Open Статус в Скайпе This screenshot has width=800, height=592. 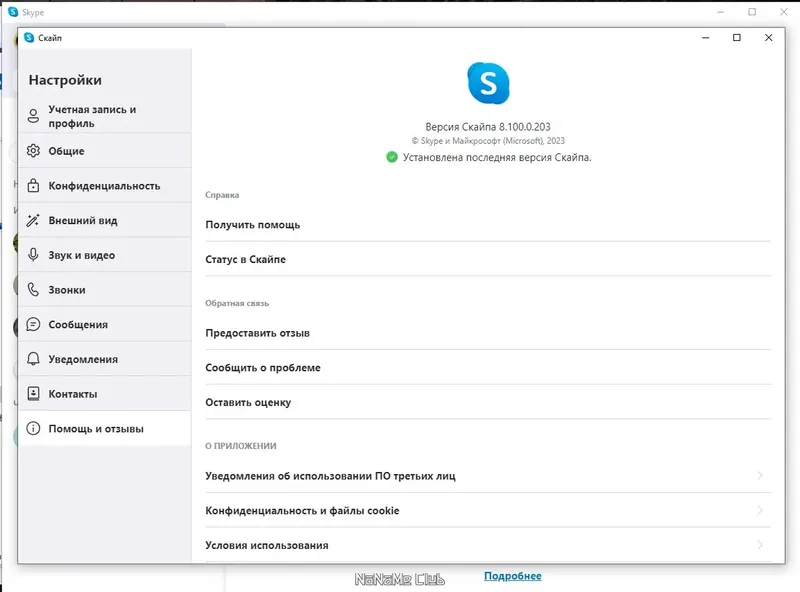(488, 259)
